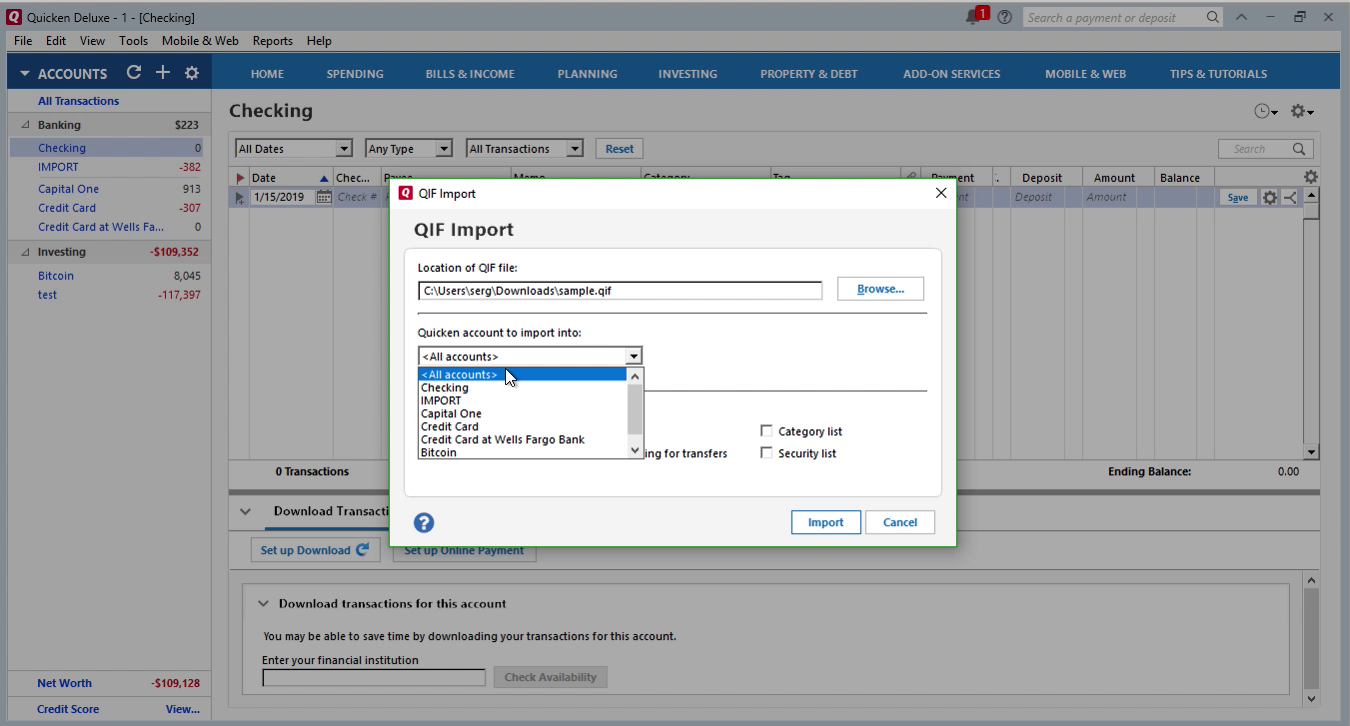Select Capital One in the account dropdown list

pyautogui.click(x=522, y=414)
